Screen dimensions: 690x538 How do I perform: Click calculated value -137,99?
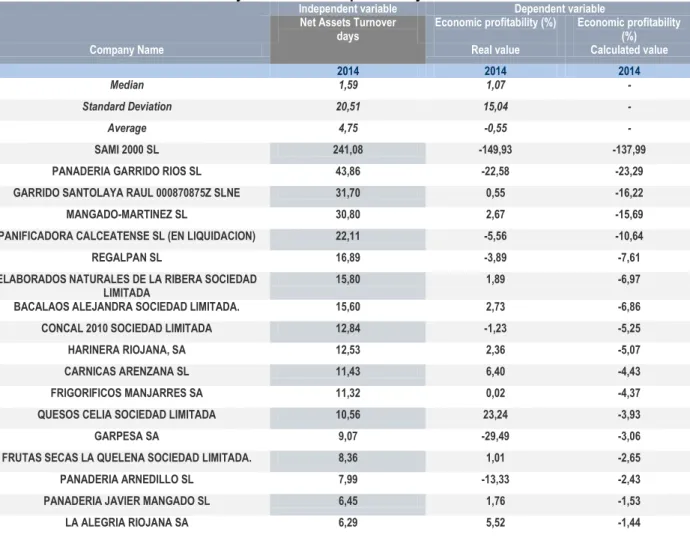[x=629, y=150]
